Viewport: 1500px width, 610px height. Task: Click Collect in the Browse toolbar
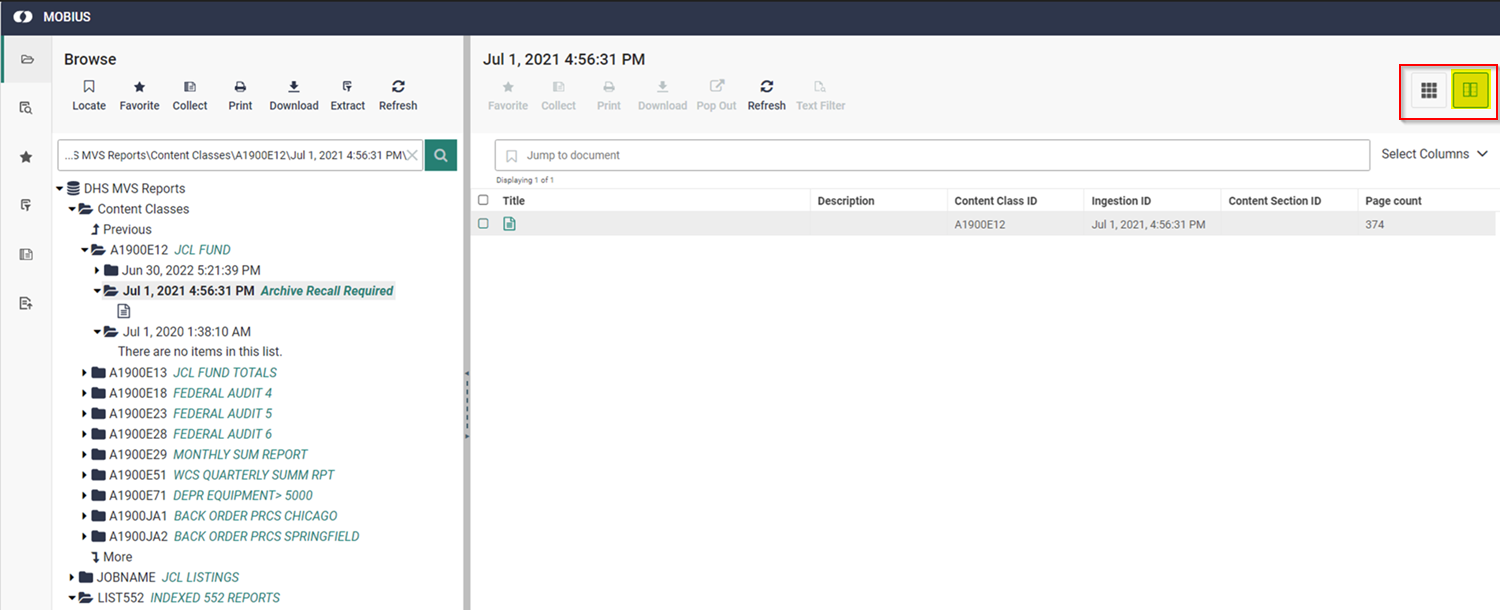190,96
